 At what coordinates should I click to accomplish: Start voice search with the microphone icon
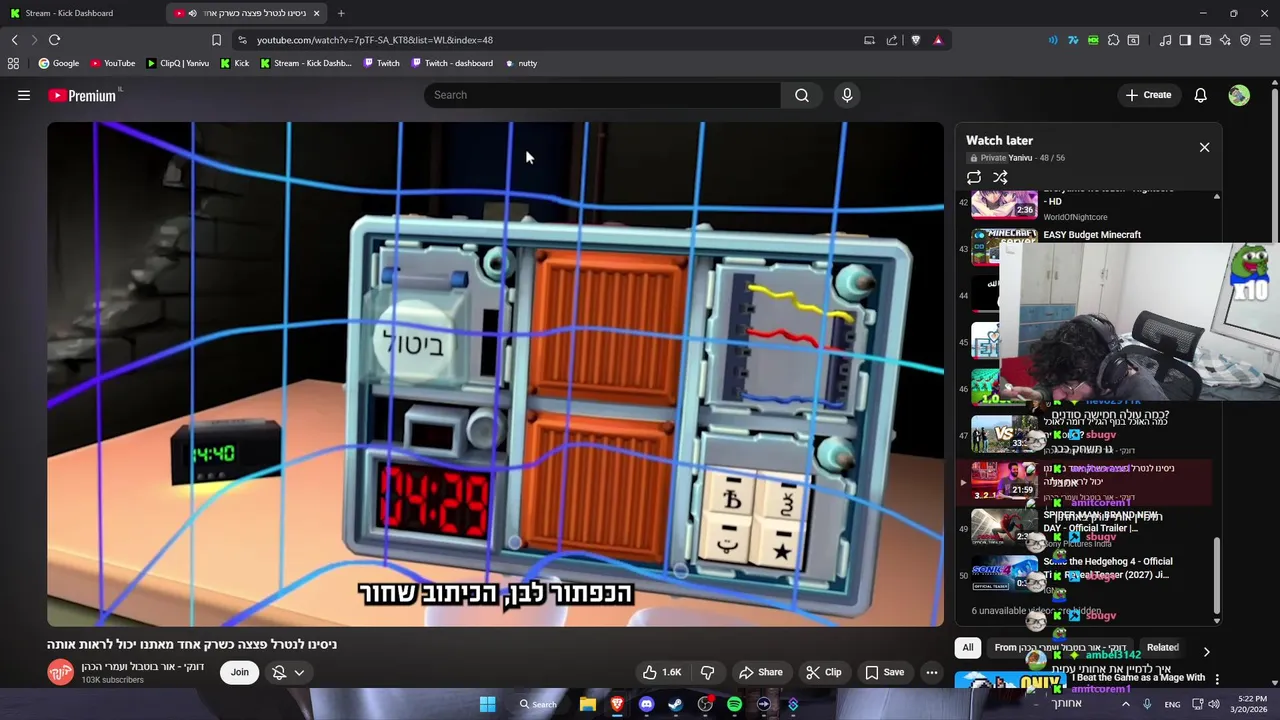coord(847,95)
